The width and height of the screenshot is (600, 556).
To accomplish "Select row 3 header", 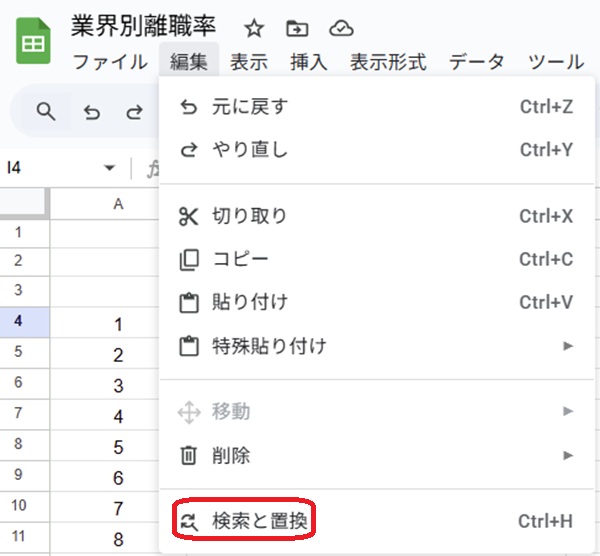I will pyautogui.click(x=24, y=291).
